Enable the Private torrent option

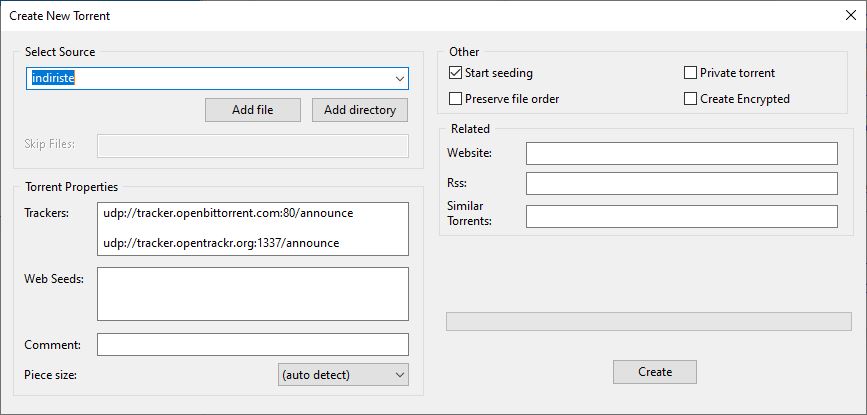click(x=690, y=73)
